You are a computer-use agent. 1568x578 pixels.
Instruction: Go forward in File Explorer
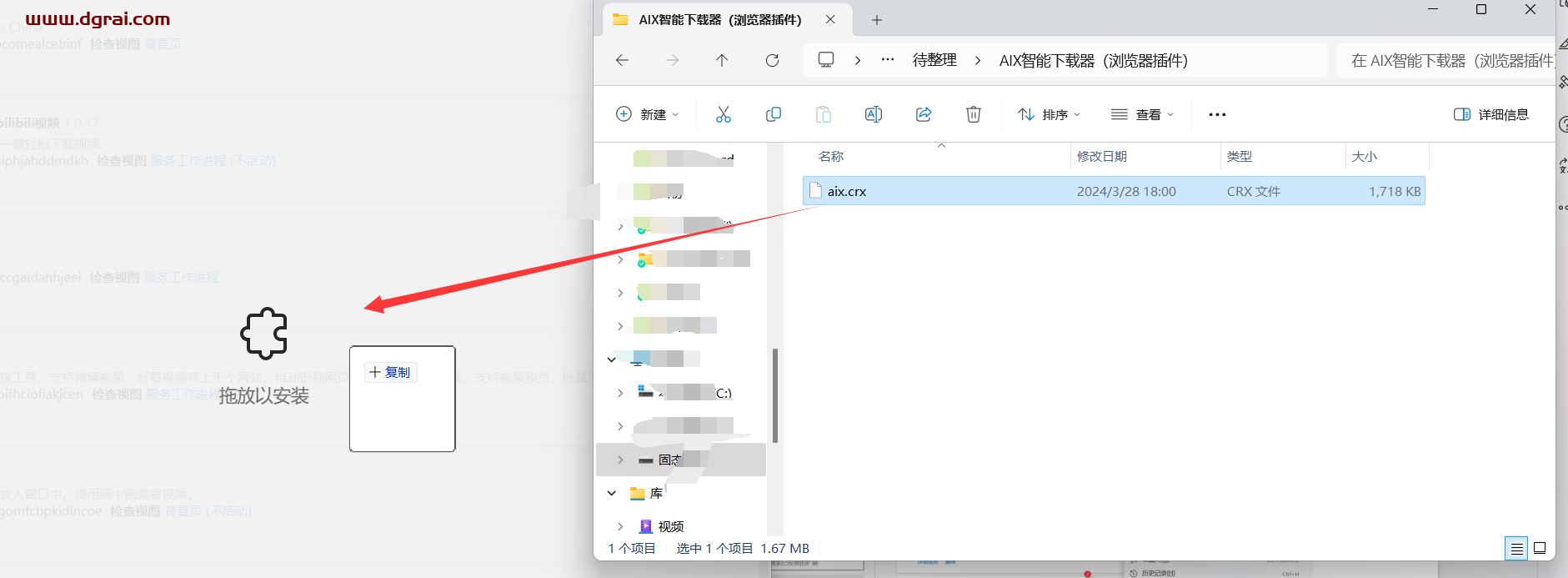click(672, 60)
